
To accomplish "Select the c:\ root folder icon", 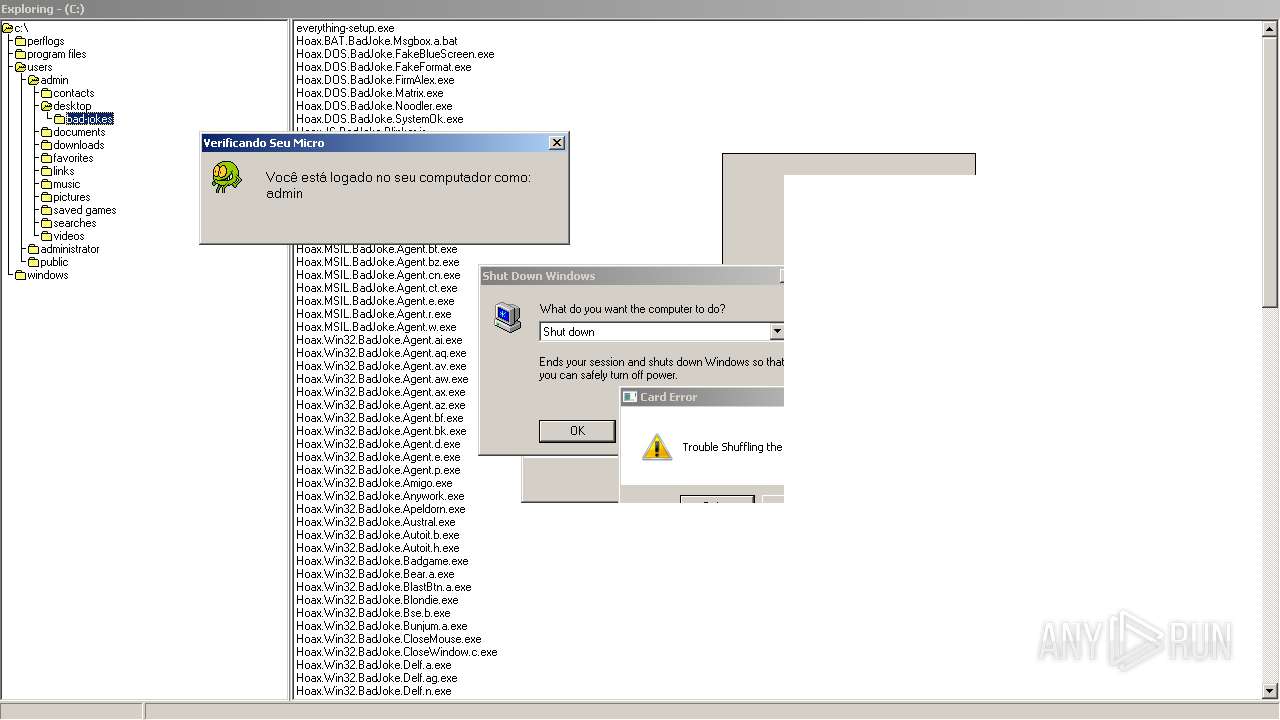I will [x=8, y=28].
